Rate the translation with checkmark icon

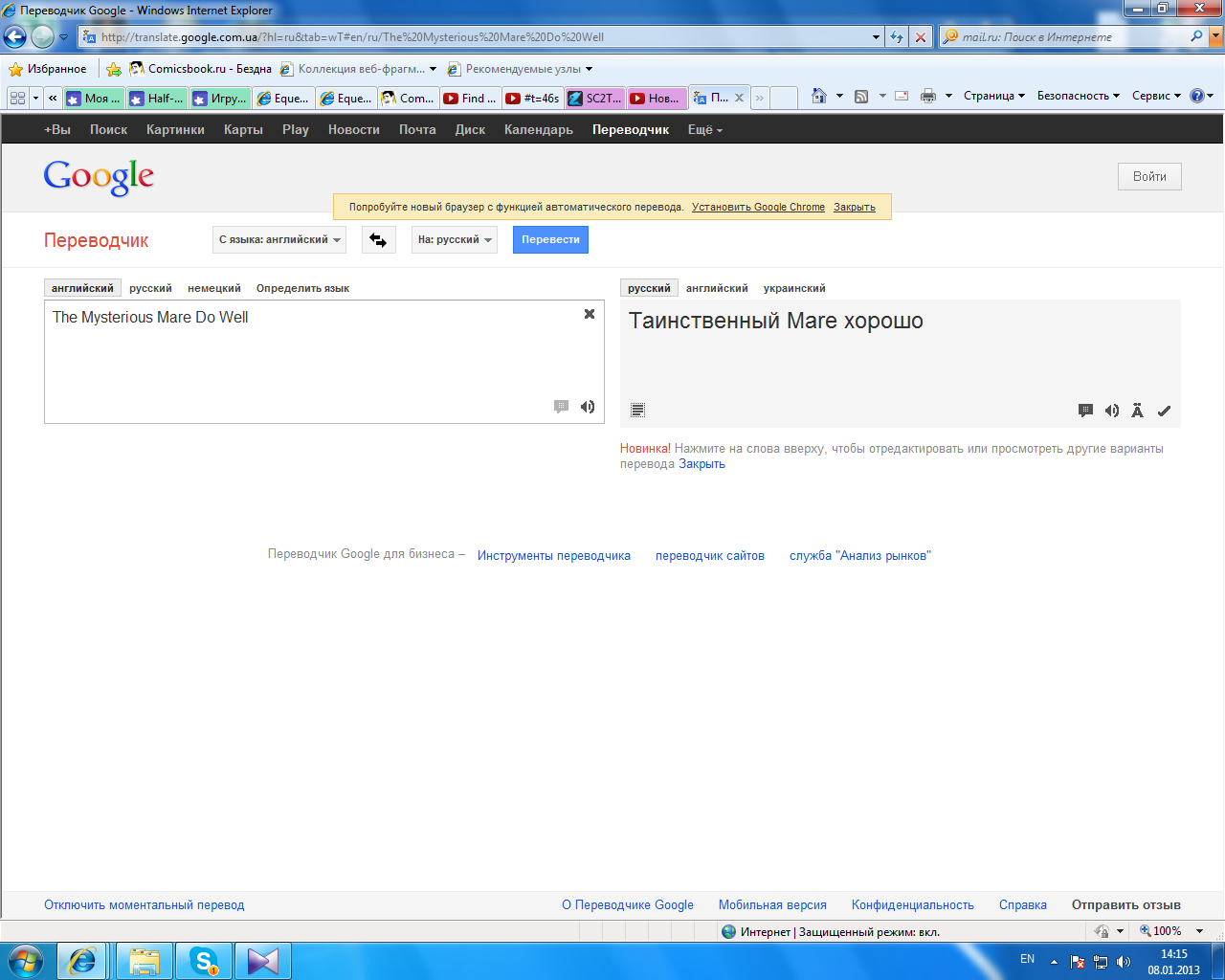point(1164,411)
